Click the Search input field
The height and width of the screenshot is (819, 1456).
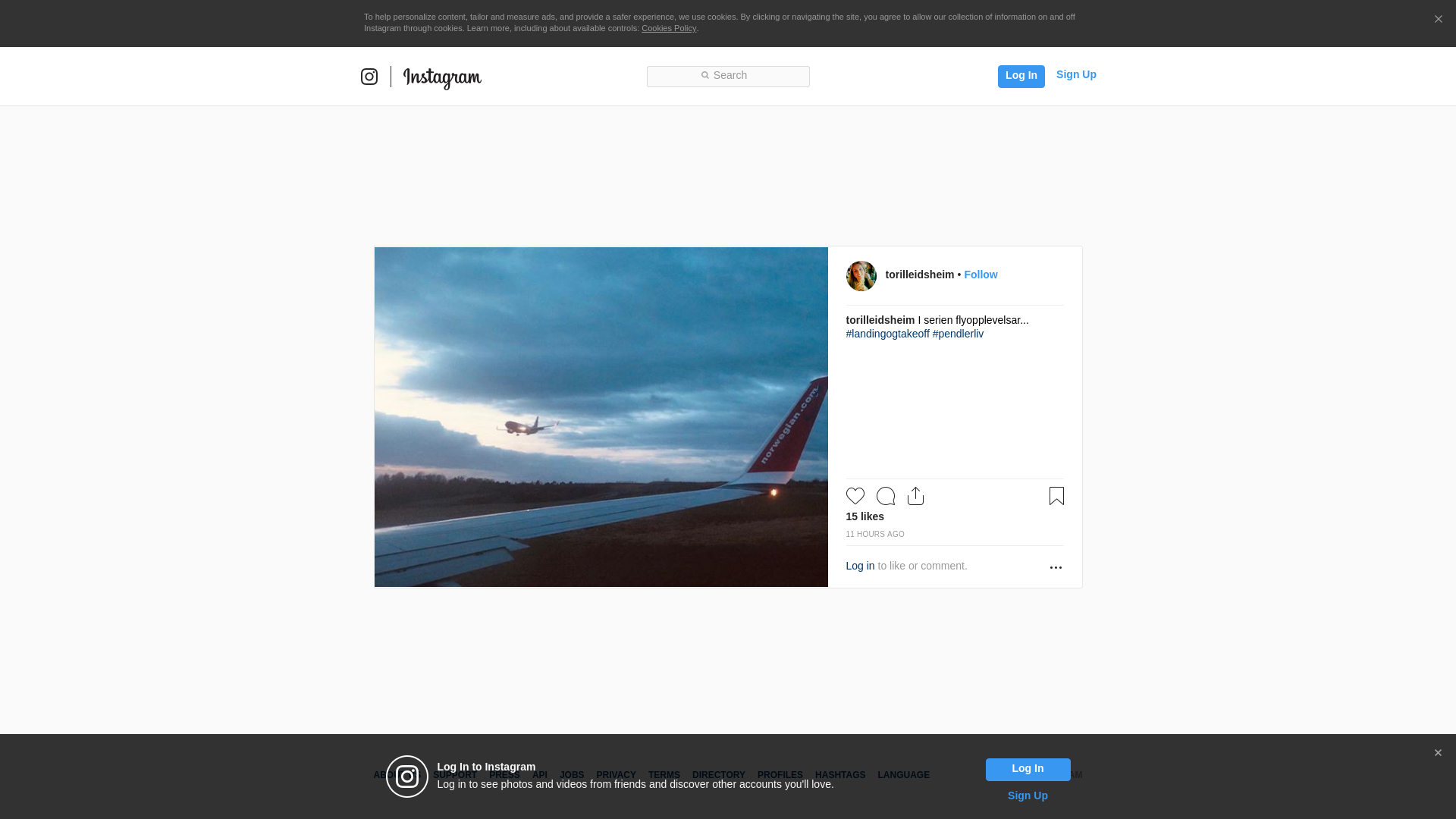coord(728,77)
